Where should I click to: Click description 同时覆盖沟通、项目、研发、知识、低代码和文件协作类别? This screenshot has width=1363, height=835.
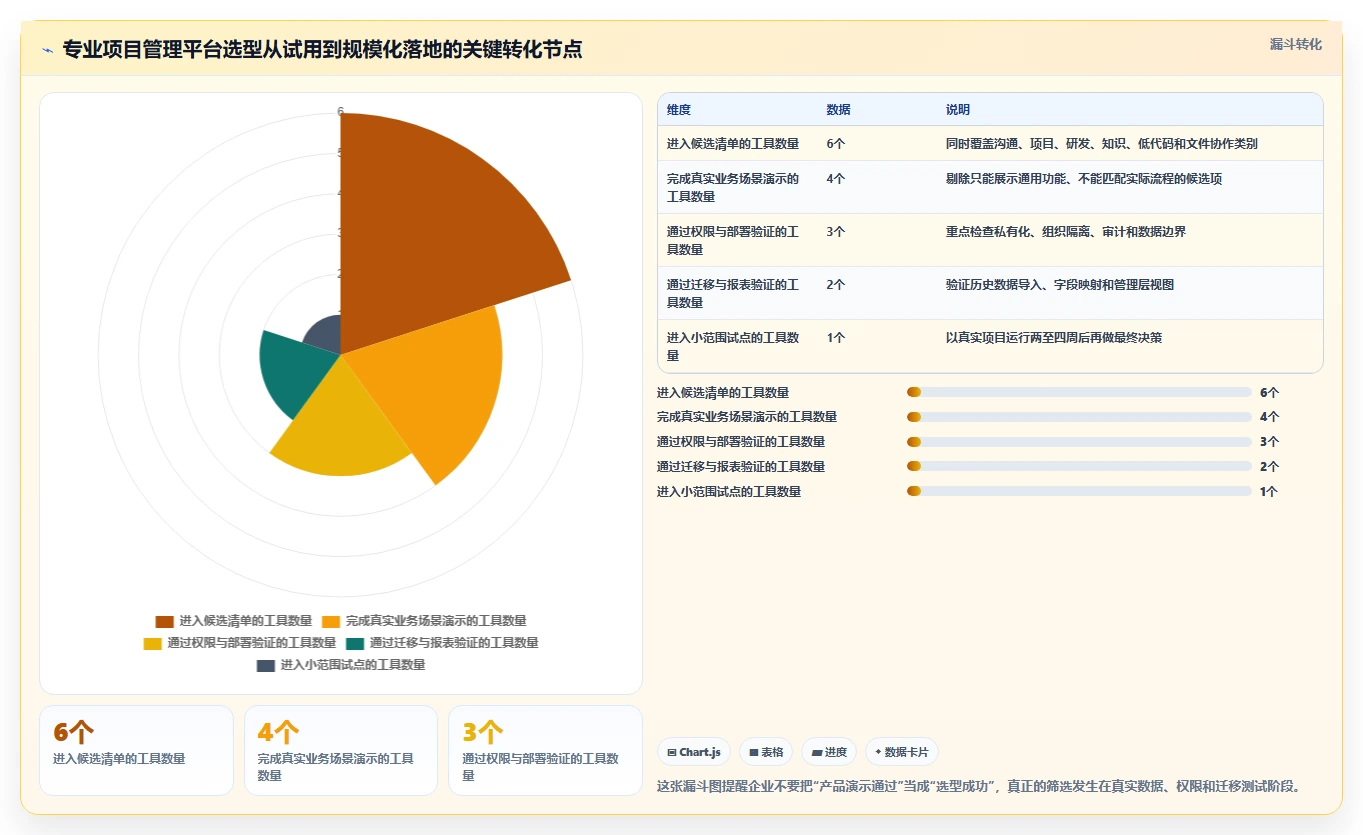(x=1102, y=144)
